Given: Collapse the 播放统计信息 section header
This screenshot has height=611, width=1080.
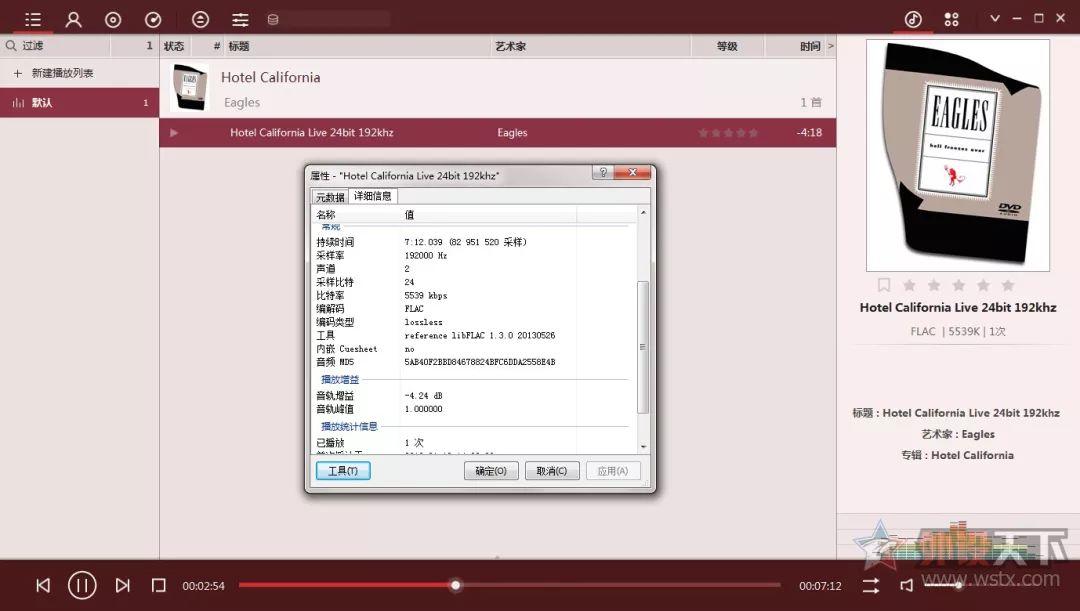Looking at the screenshot, I should [349, 426].
